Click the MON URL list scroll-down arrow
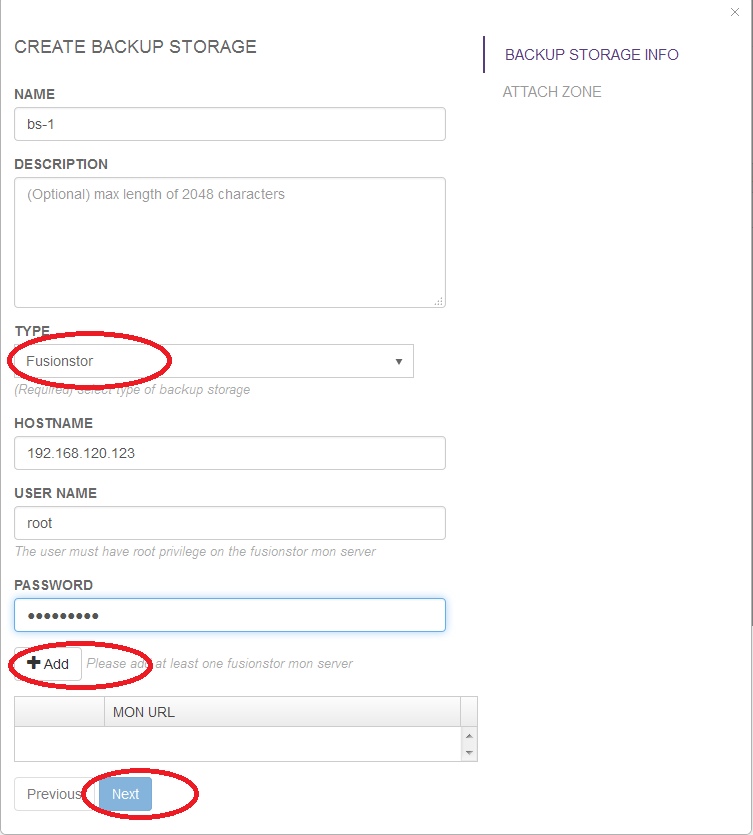753x835 pixels. [469, 752]
